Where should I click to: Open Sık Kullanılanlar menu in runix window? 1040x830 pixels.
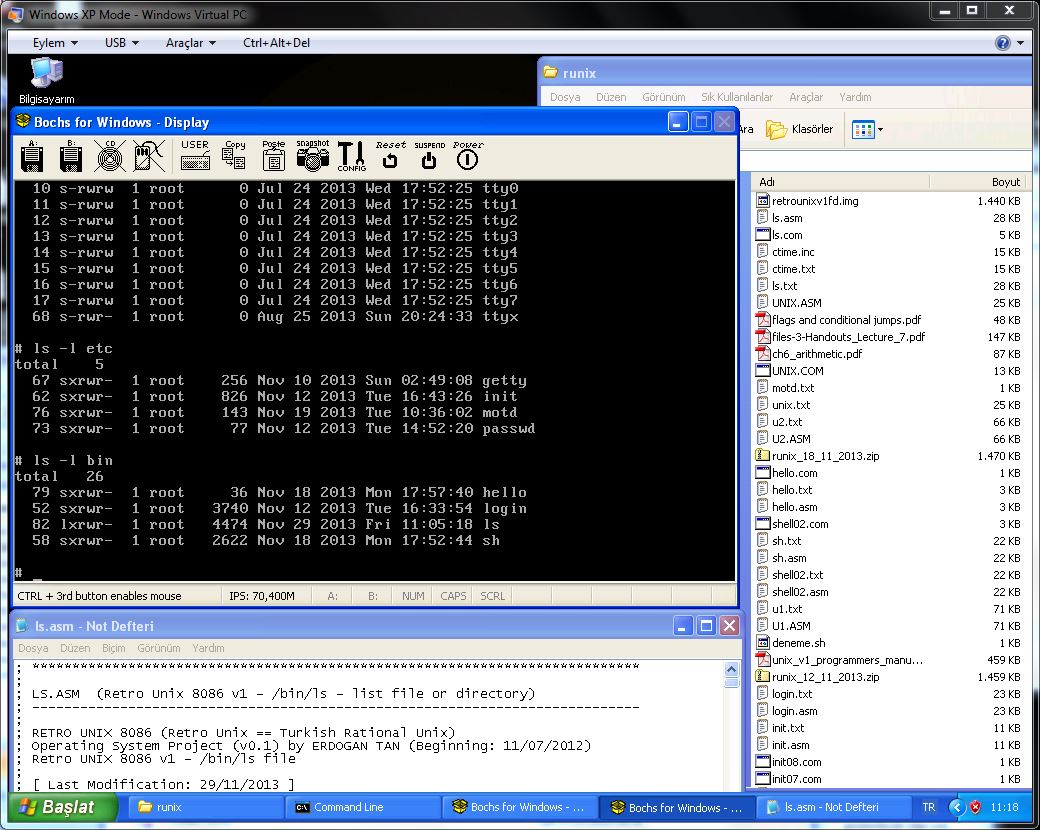tap(737, 97)
